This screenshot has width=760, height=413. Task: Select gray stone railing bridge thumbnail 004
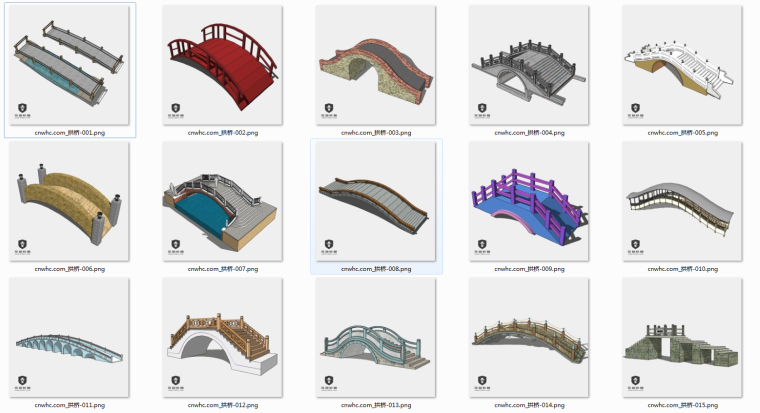click(530, 65)
